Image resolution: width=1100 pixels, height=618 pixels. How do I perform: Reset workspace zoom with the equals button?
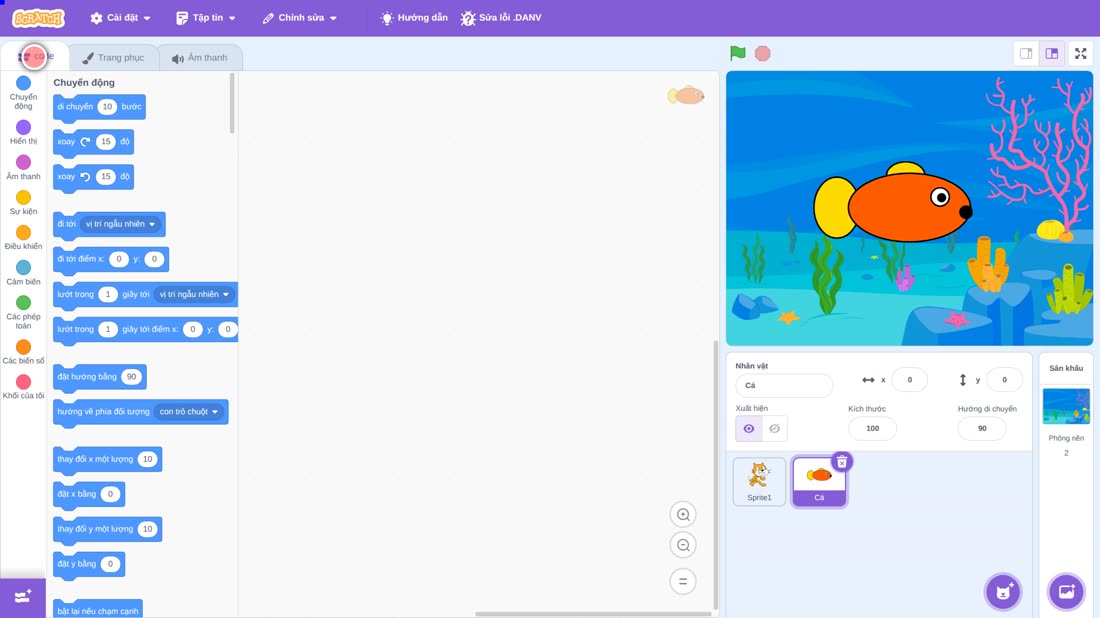pos(683,581)
